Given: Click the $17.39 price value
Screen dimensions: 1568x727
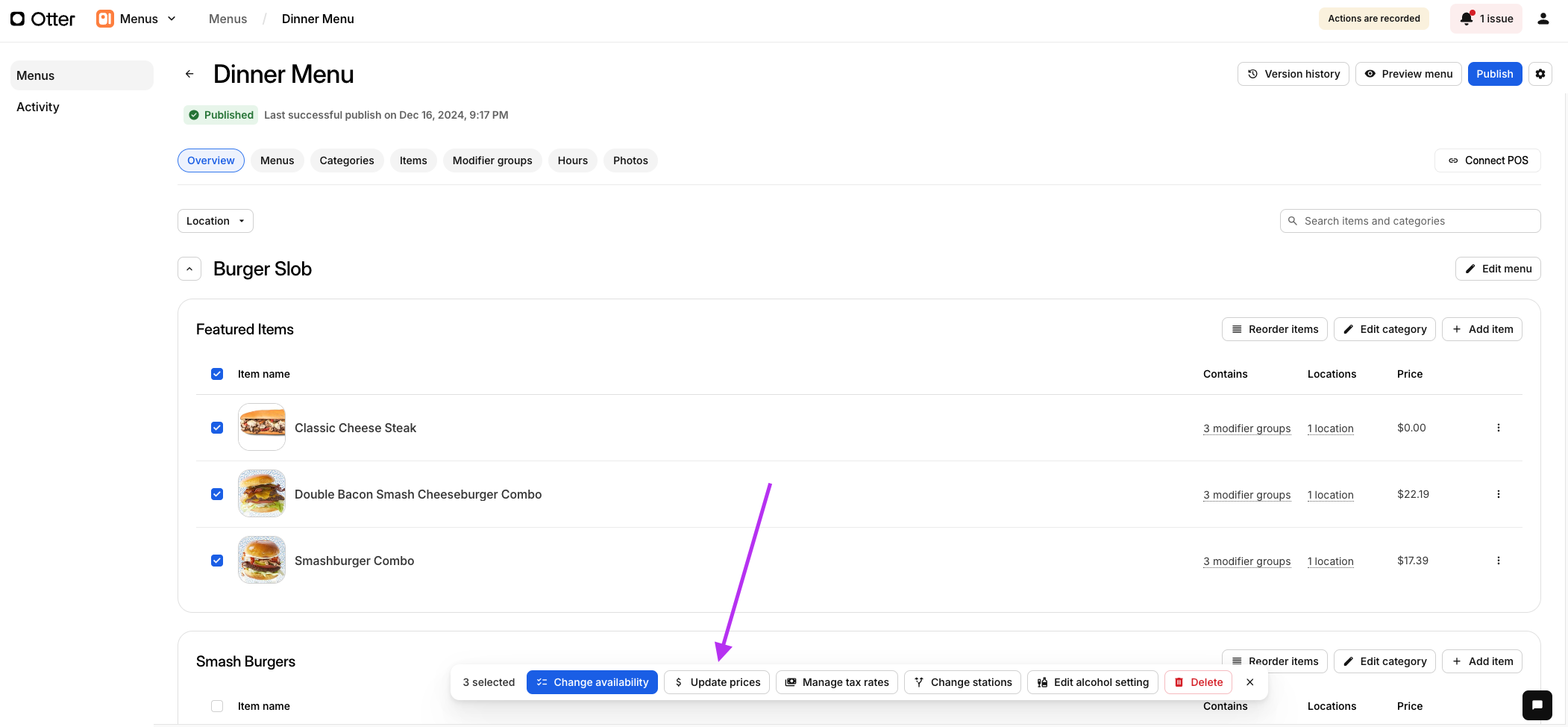Looking at the screenshot, I should [1413, 561].
